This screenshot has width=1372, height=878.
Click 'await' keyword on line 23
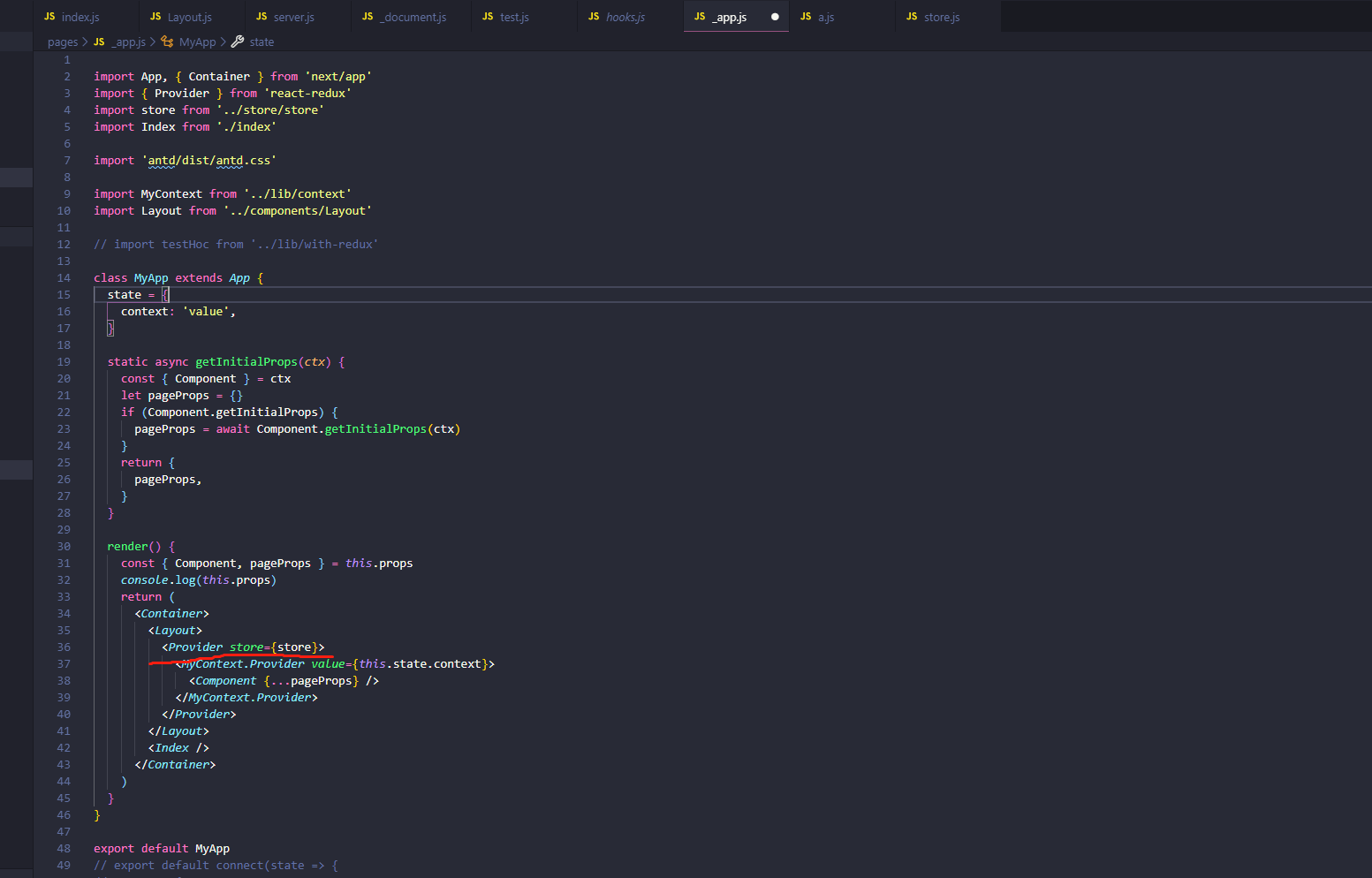(233, 429)
